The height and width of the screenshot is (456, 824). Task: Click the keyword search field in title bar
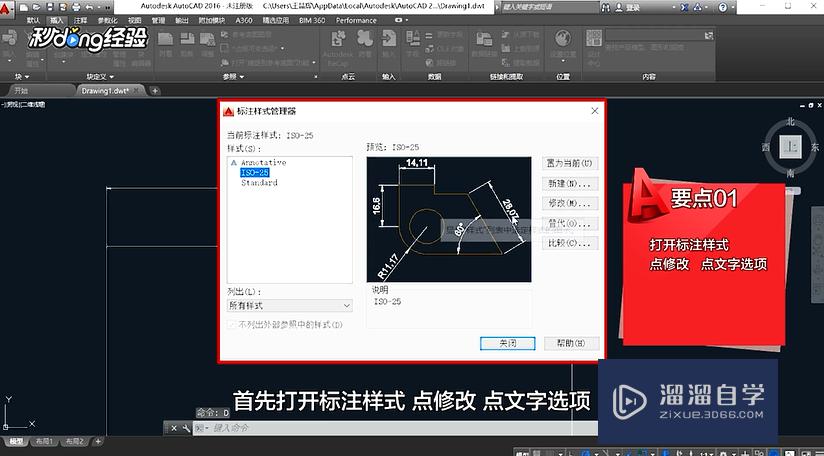coord(549,7)
